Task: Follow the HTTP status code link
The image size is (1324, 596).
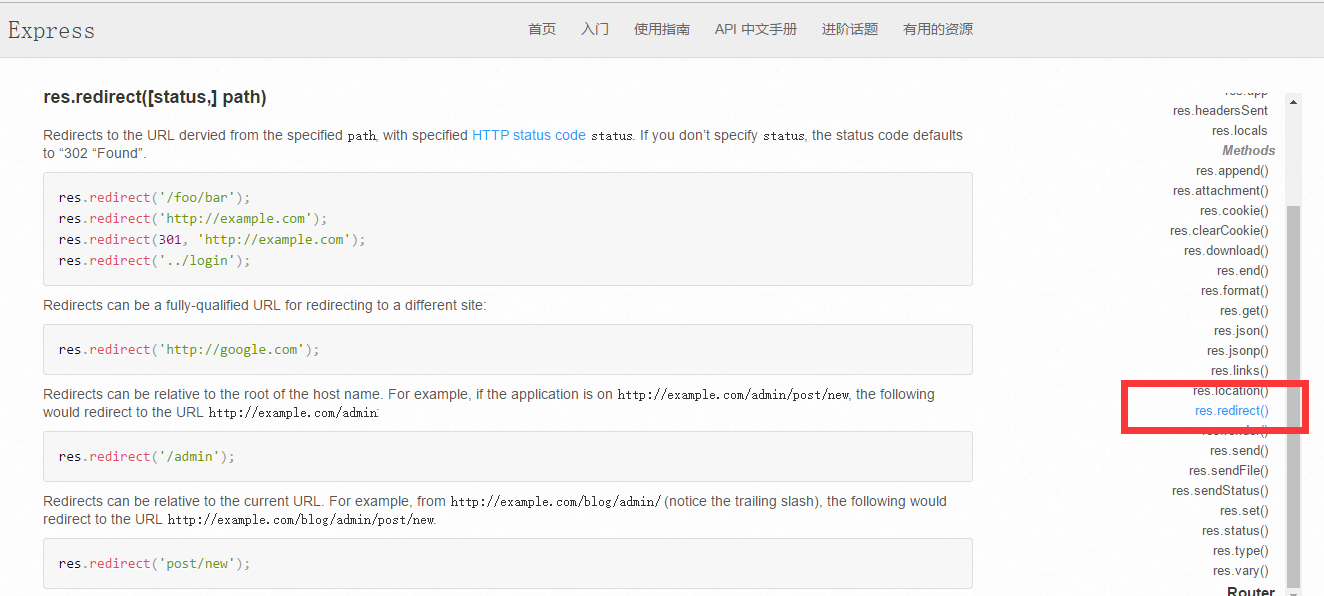Action: [x=529, y=135]
